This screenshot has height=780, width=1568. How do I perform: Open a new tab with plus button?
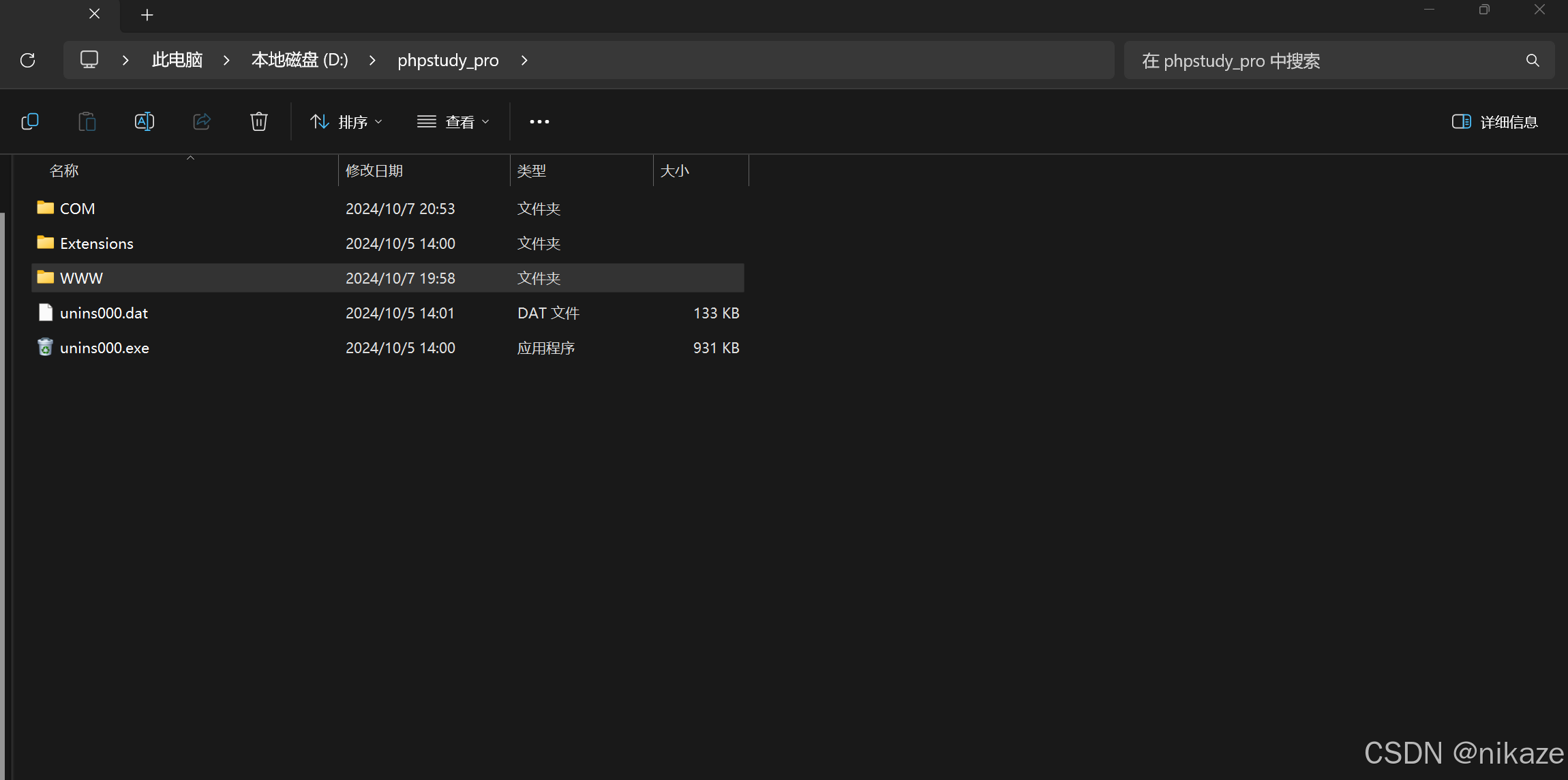(147, 15)
